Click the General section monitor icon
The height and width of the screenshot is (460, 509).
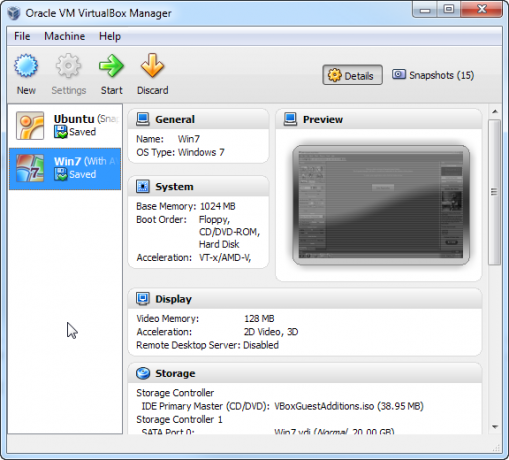(x=143, y=119)
